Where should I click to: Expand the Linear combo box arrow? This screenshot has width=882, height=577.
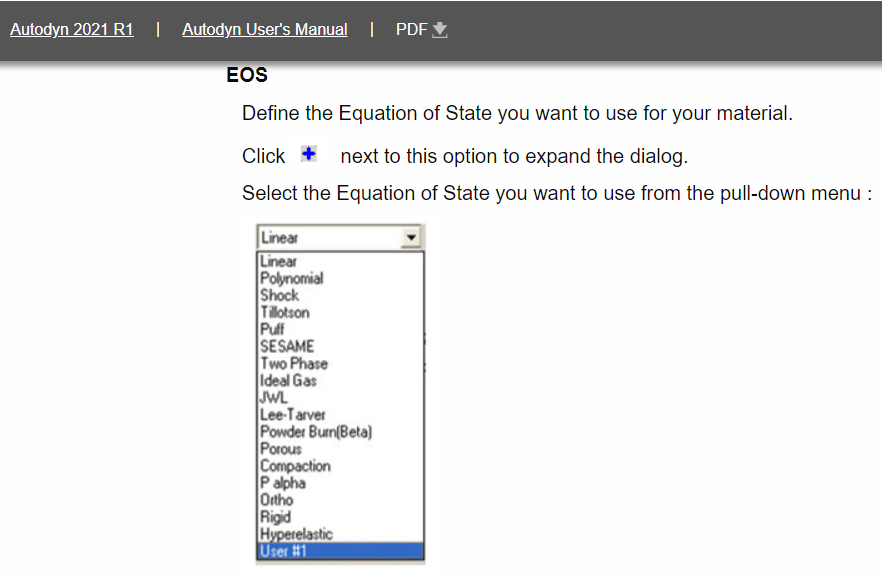pos(411,237)
